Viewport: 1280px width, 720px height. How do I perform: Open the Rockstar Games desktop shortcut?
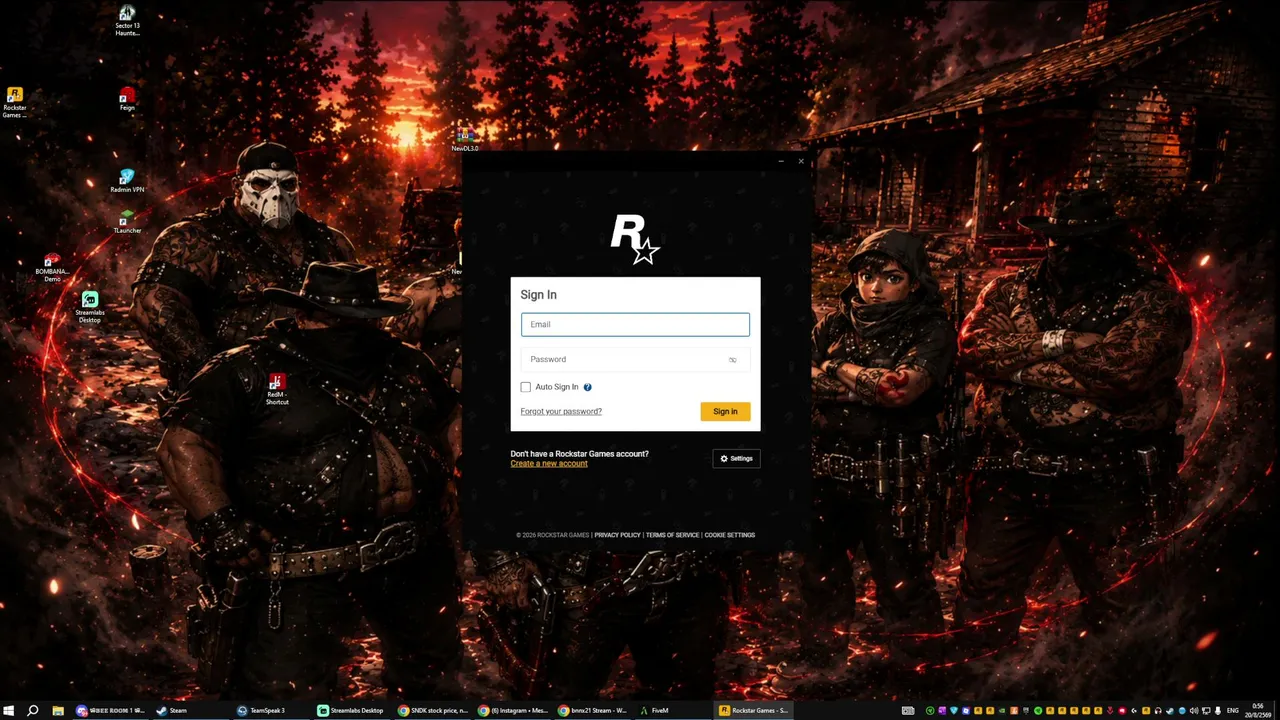click(x=14, y=103)
